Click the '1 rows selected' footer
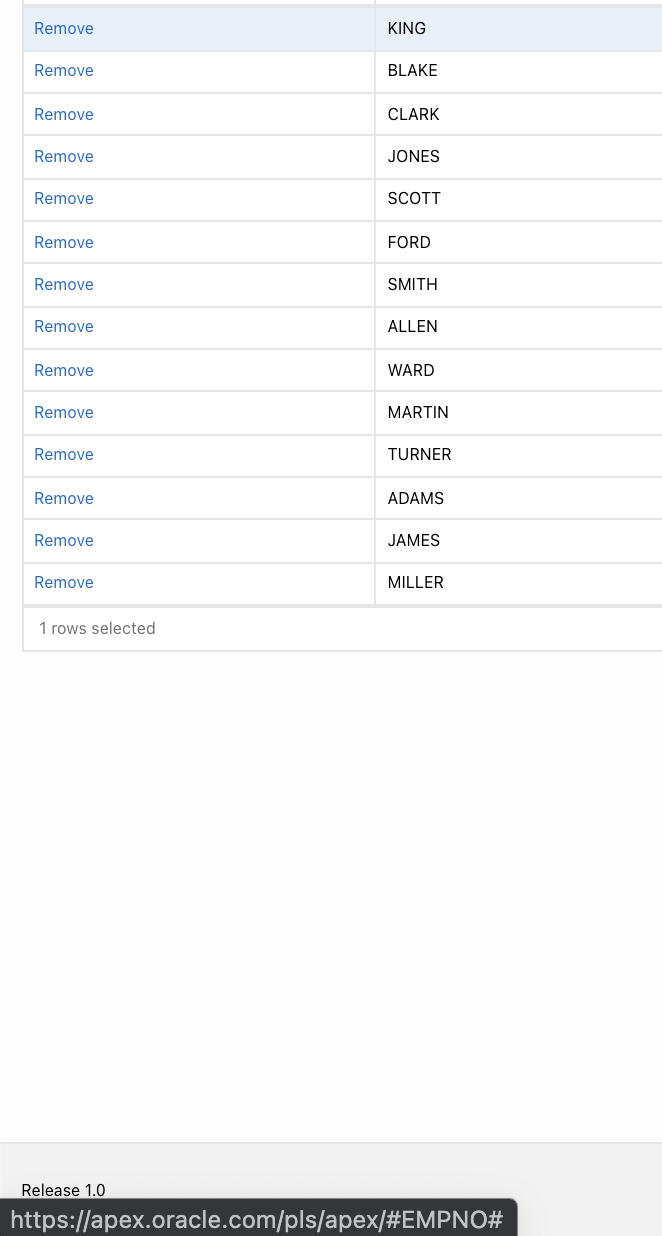Viewport: 662px width, 1236px height. (x=97, y=628)
